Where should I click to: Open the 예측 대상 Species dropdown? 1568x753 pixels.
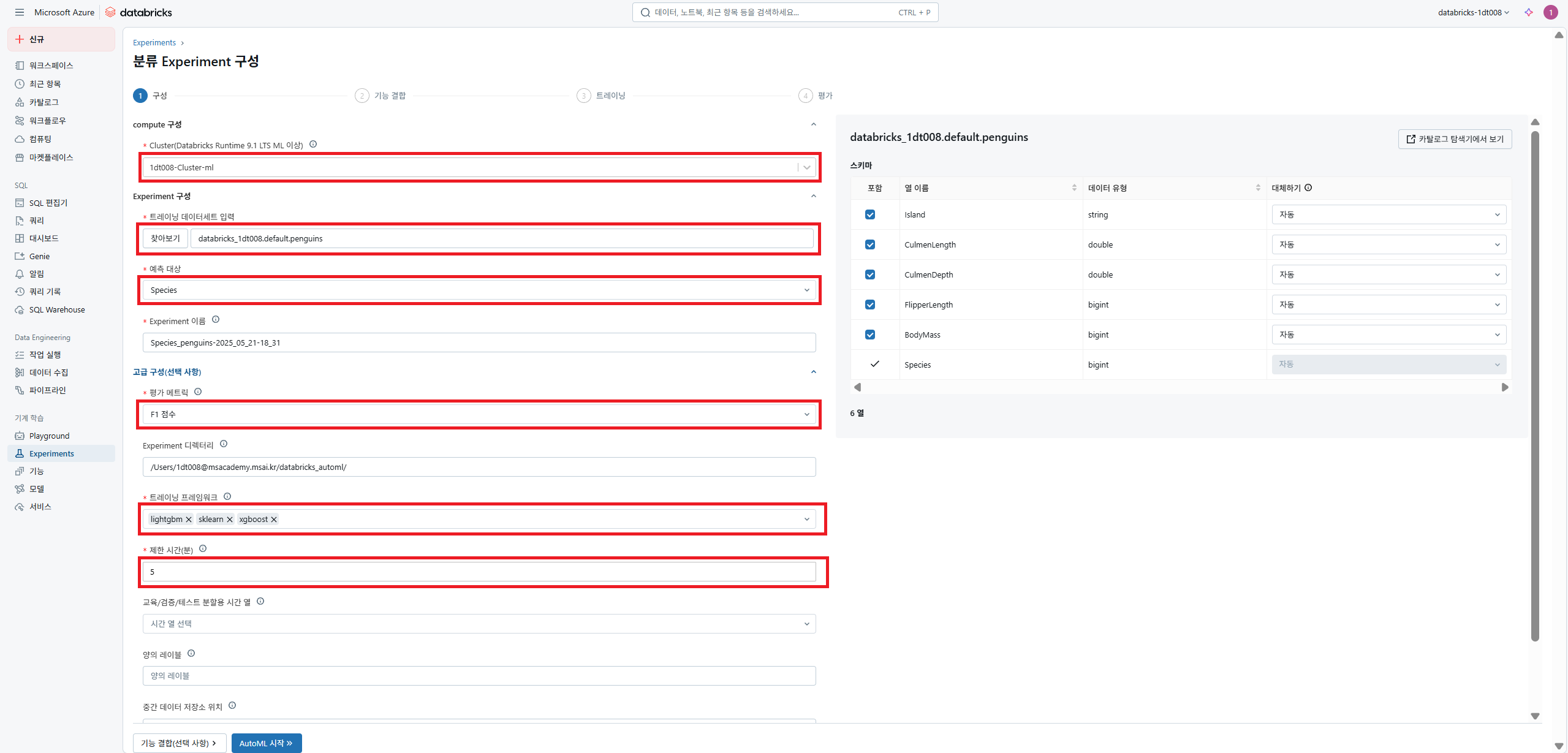pos(479,290)
